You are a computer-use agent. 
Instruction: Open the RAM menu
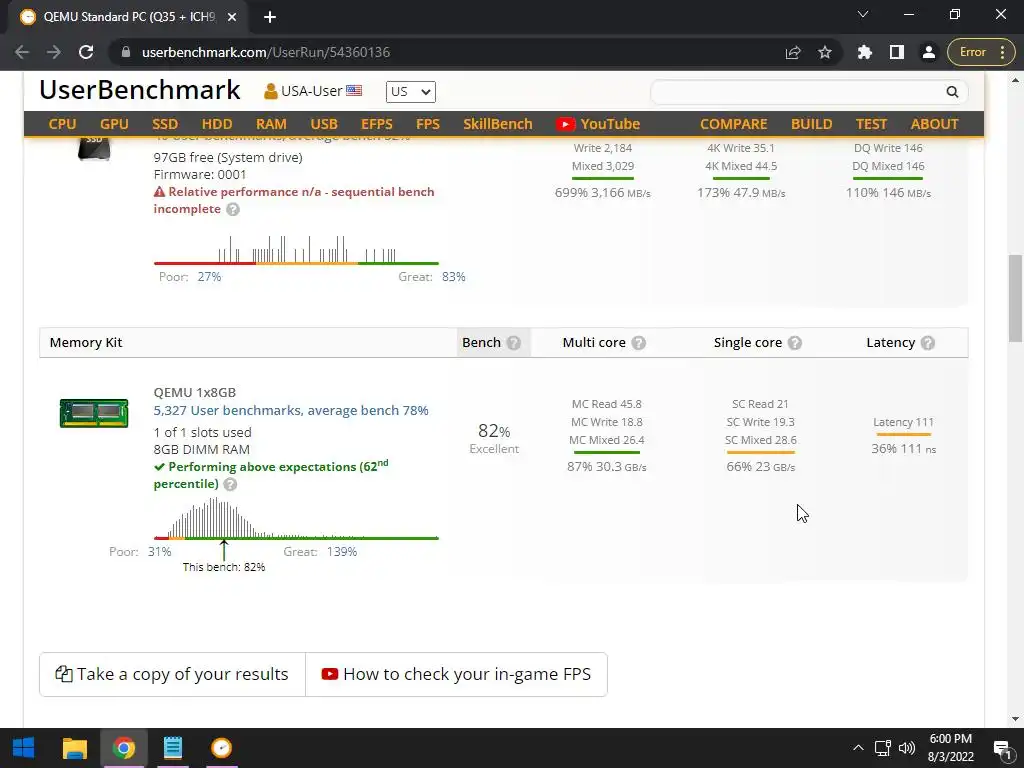(x=271, y=124)
